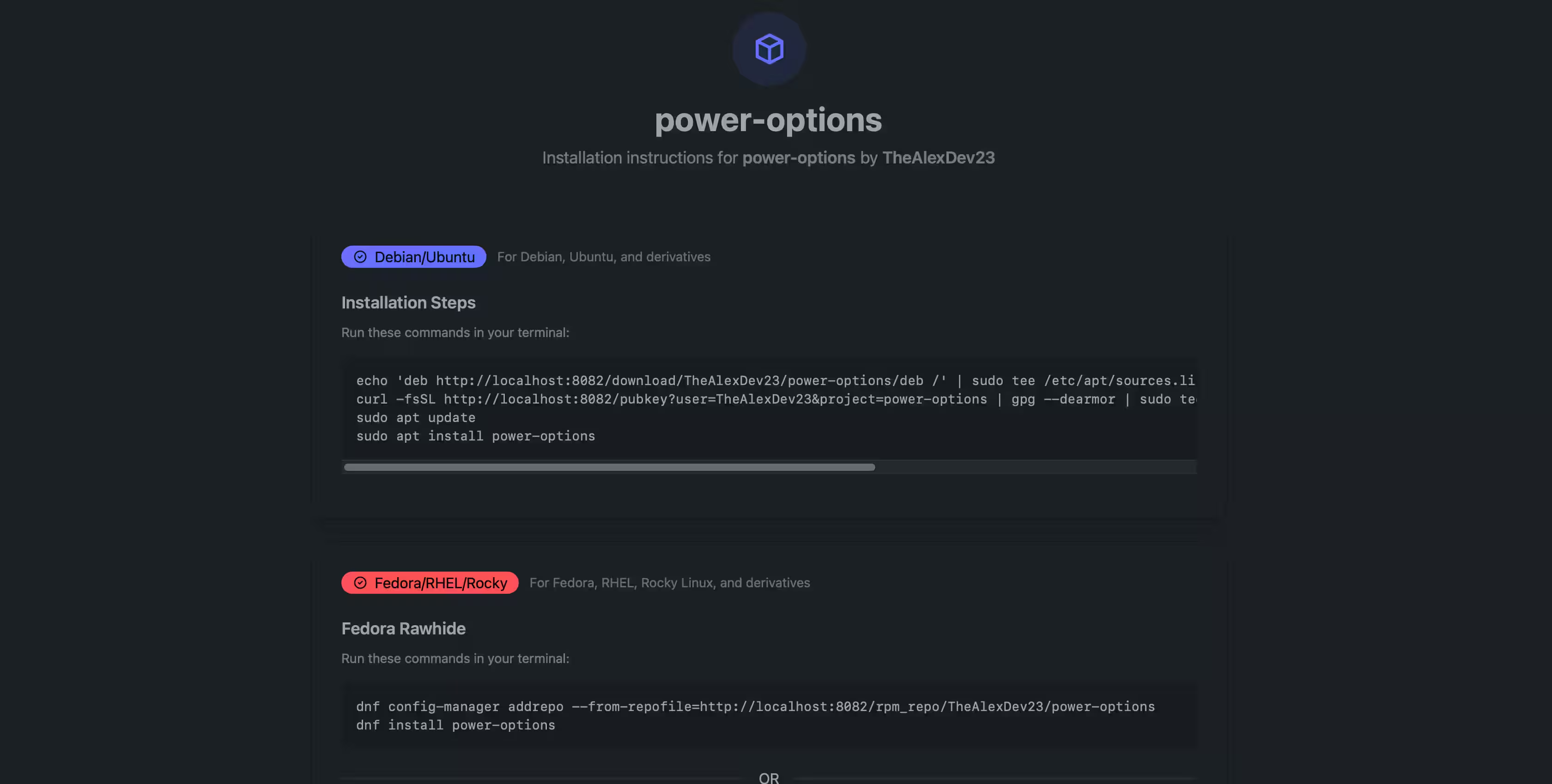
Task: Click the Installation Steps heading
Action: pos(408,302)
